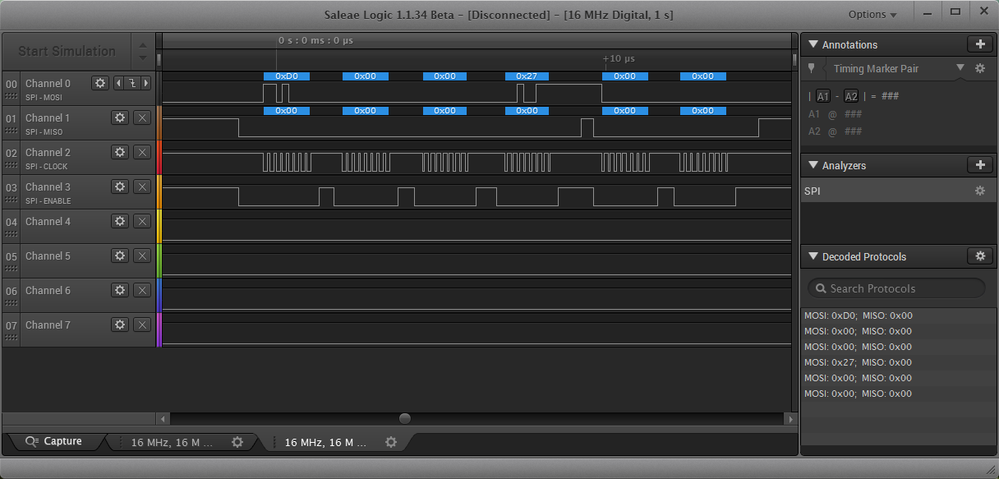Open the Channel 4 trigger button

[143, 220]
